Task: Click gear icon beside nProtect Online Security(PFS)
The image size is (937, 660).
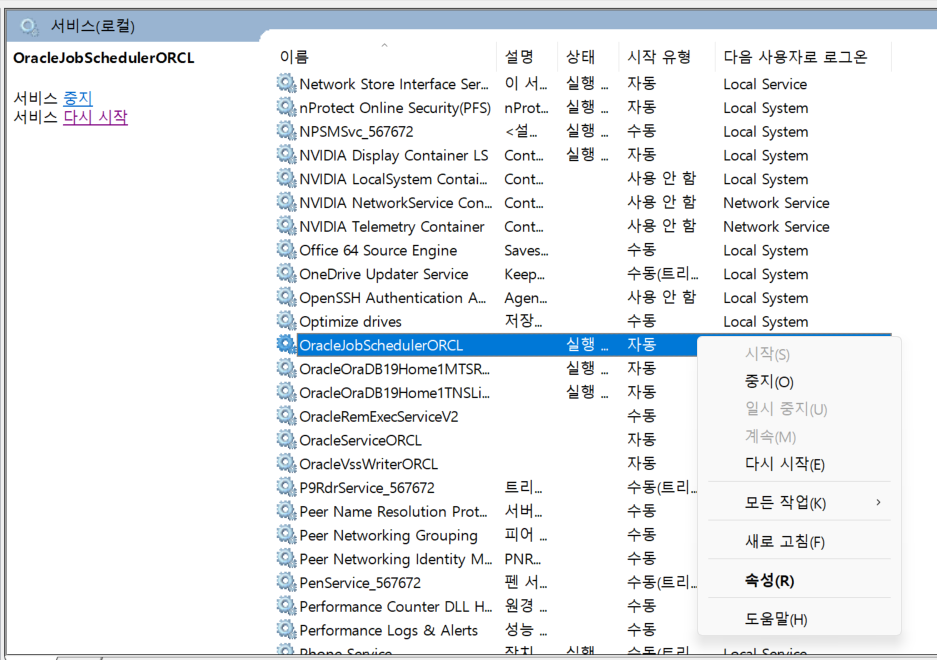Action: point(286,107)
